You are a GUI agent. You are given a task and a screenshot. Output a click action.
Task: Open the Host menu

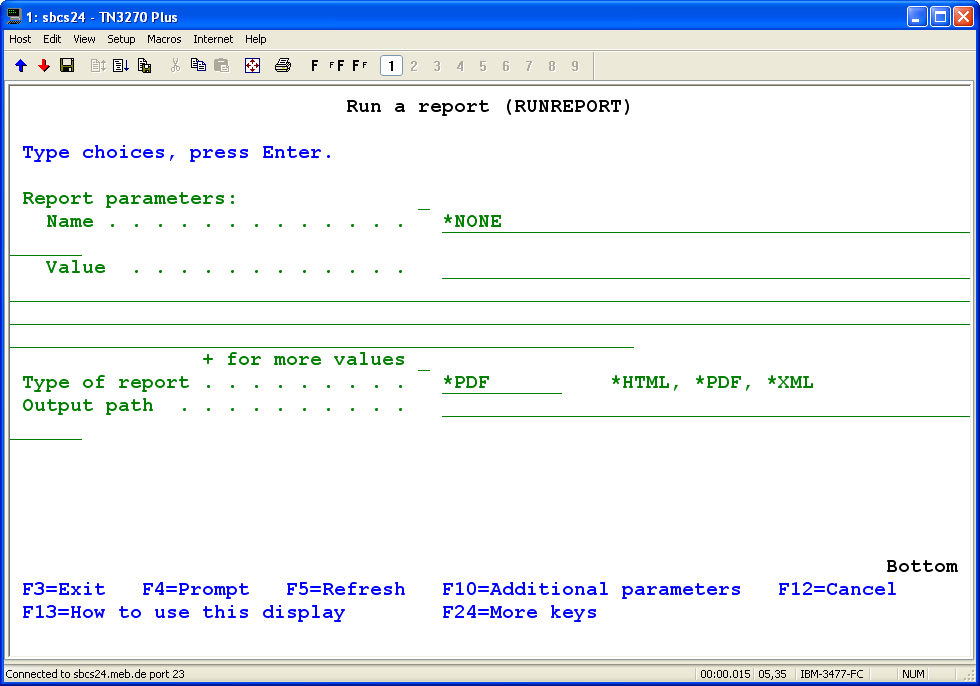20,39
